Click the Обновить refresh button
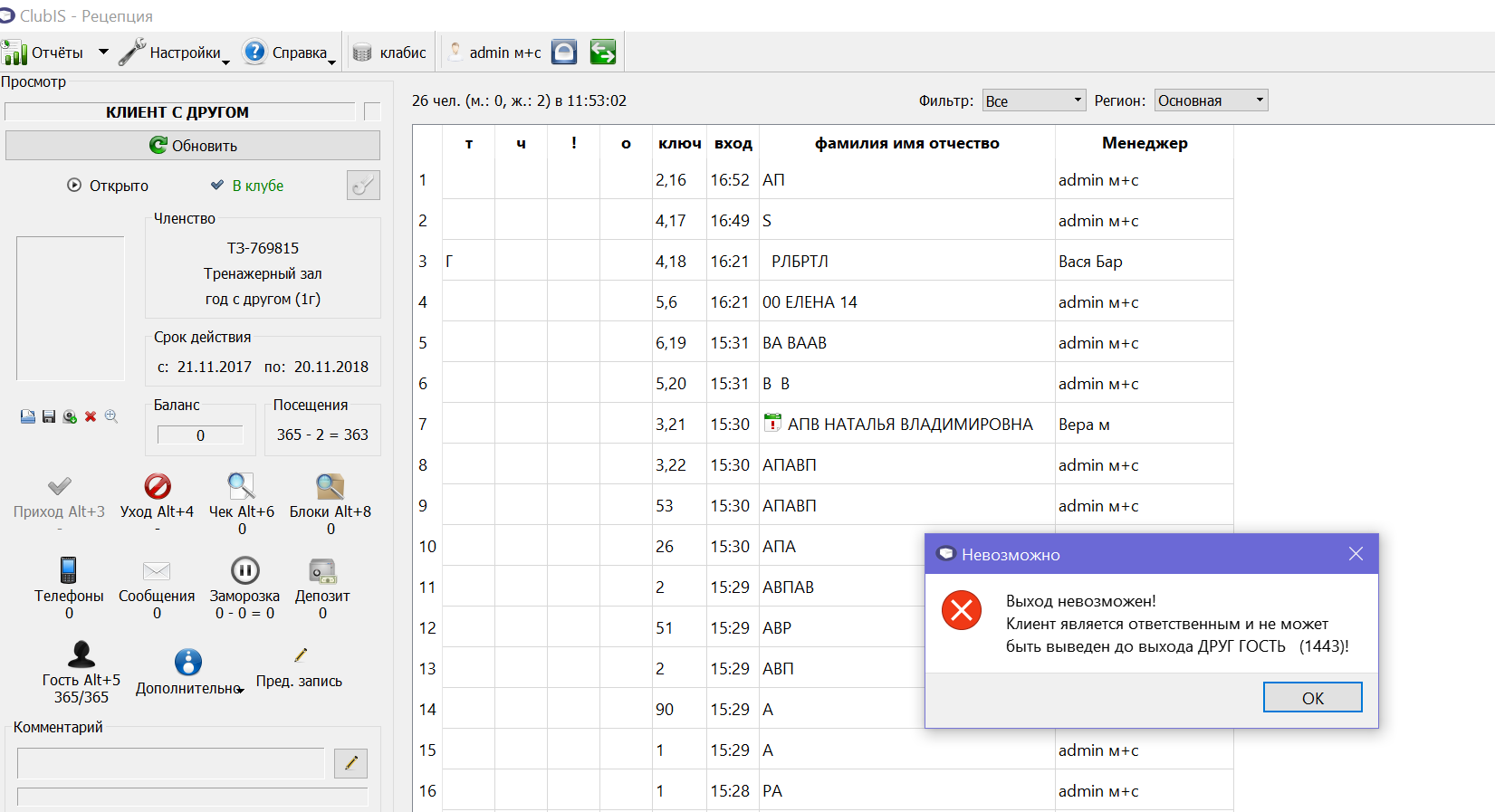The width and height of the screenshot is (1495, 812). coord(193,145)
